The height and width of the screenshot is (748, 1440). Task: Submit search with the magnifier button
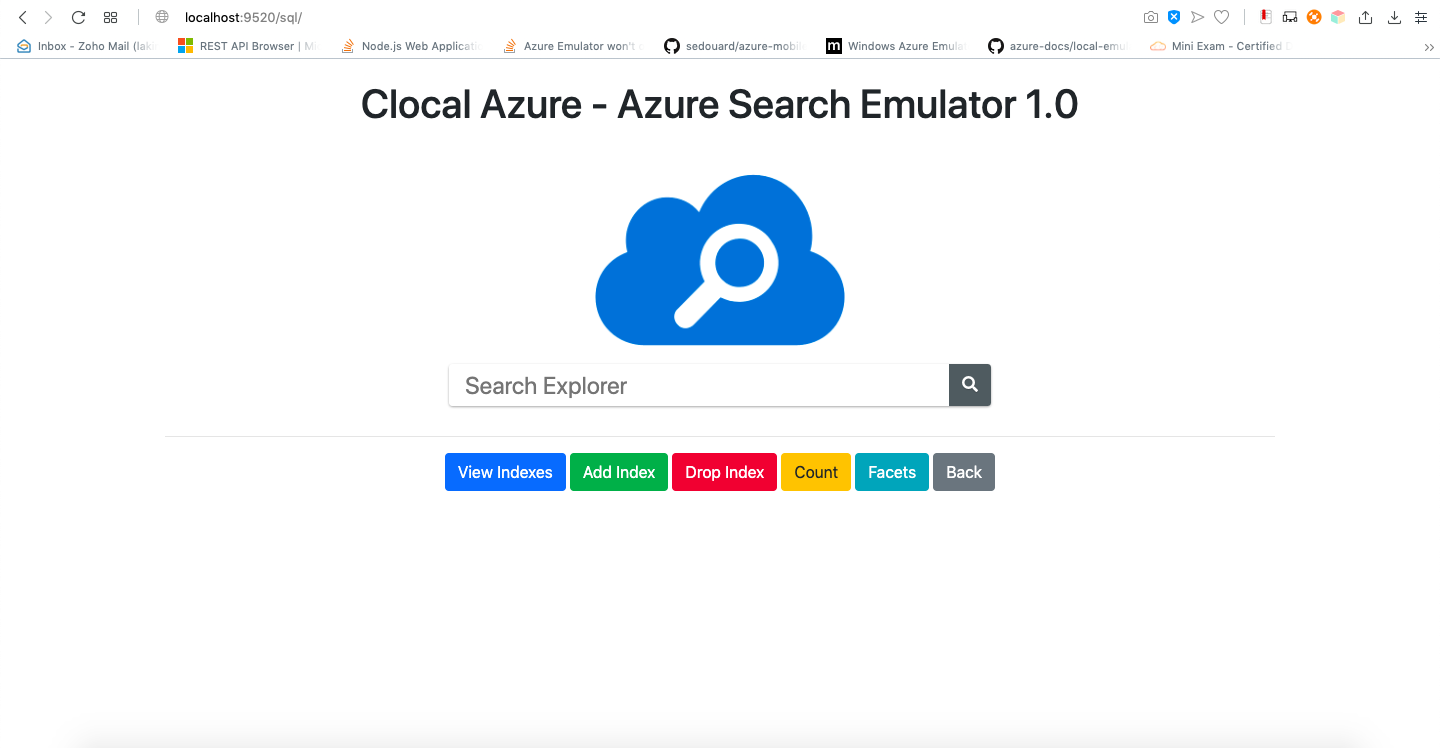[x=970, y=385]
